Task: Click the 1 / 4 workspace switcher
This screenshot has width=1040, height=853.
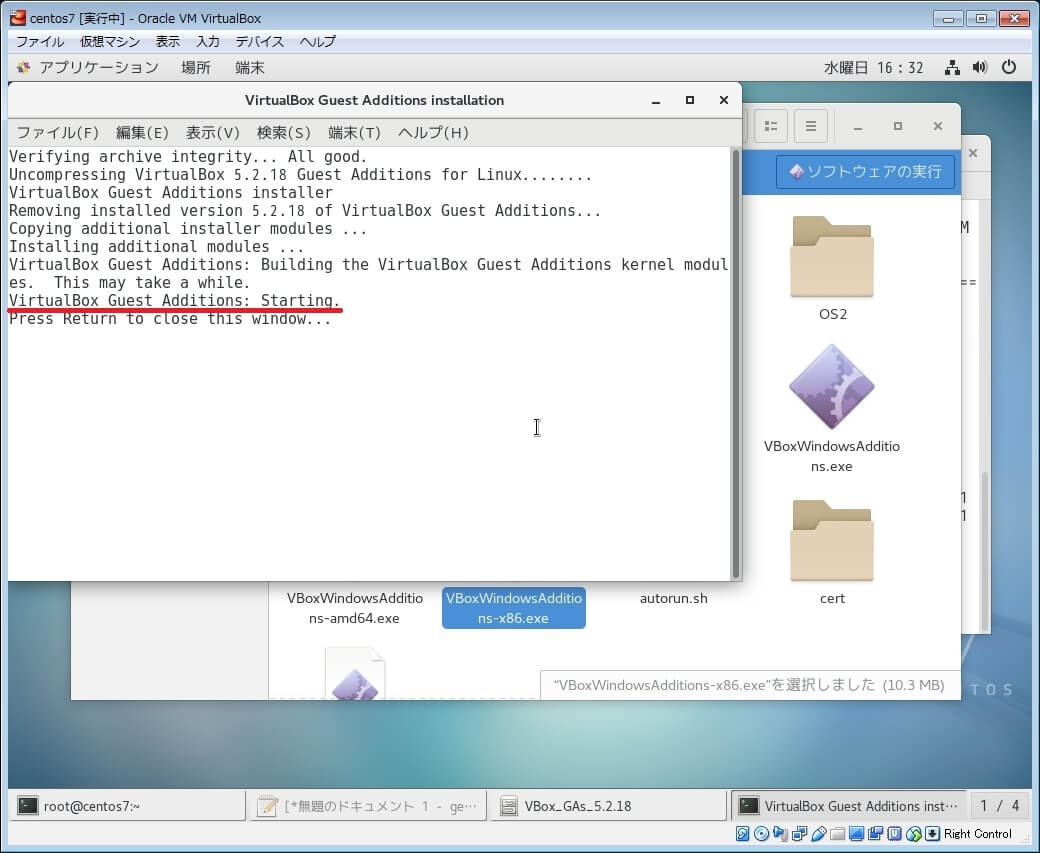Action: 999,806
